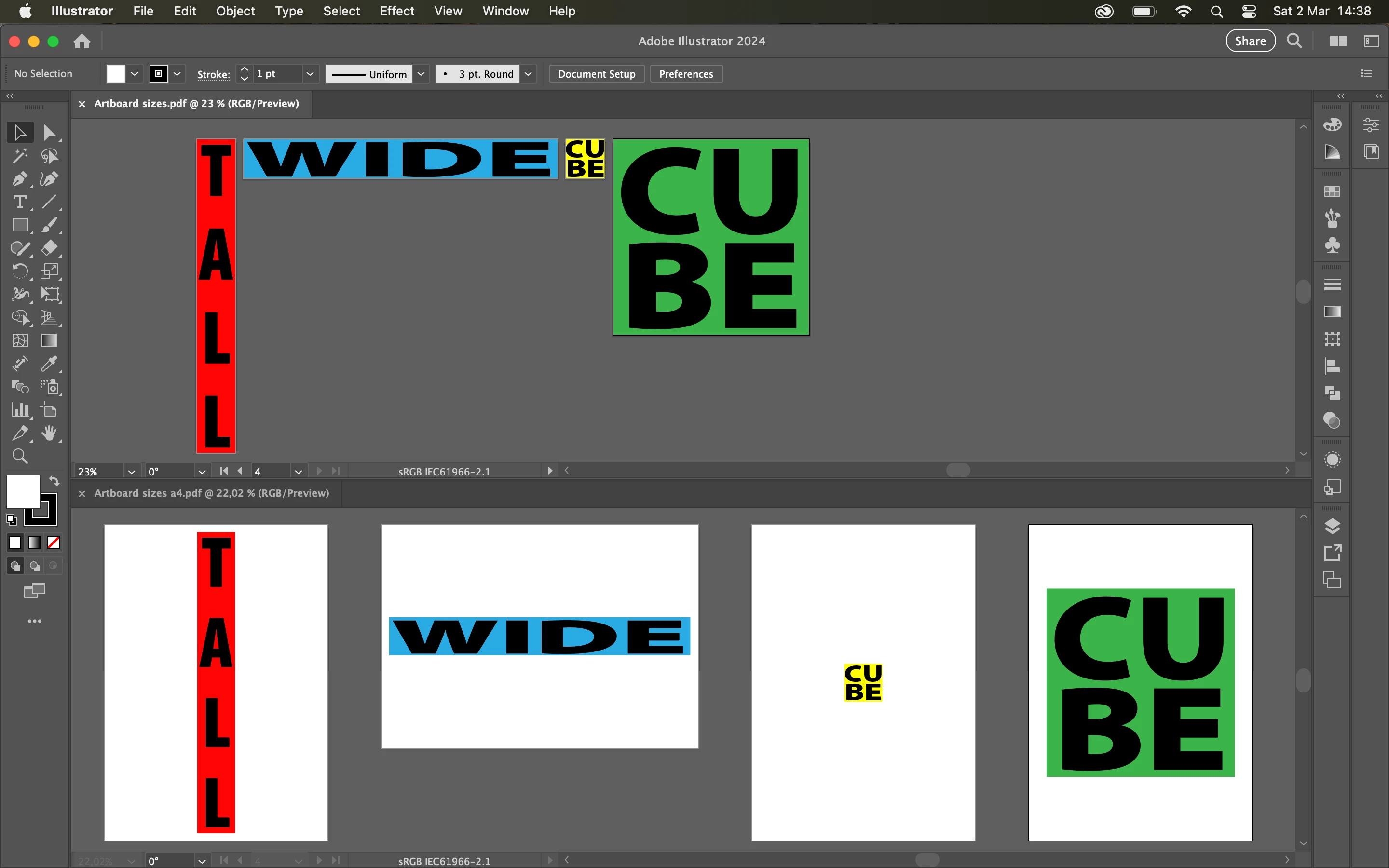Set paint mode to None
Screen dimensions: 1389x868
pyautogui.click(x=54, y=542)
